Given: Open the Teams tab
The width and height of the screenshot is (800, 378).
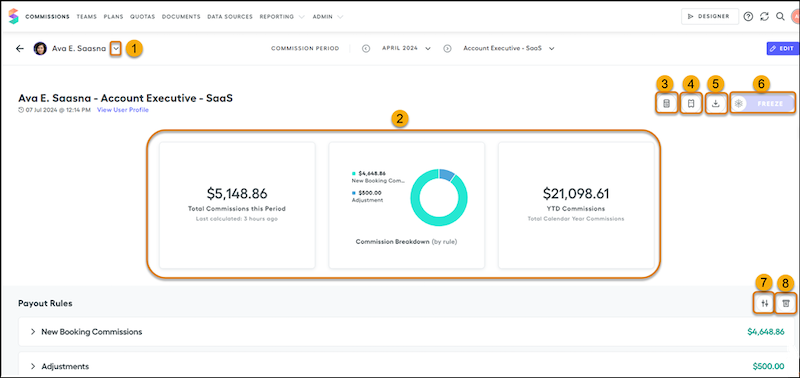Looking at the screenshot, I should point(87,16).
